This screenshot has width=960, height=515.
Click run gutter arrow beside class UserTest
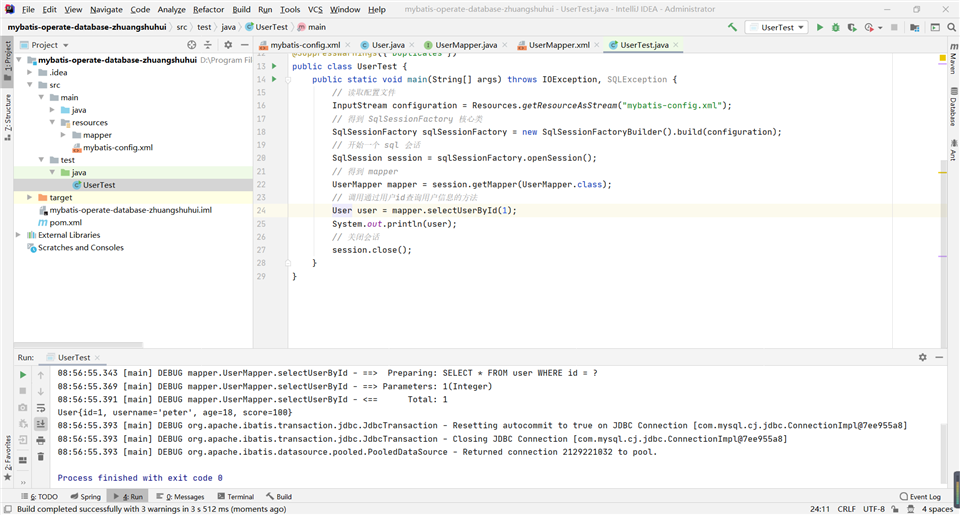[274, 66]
